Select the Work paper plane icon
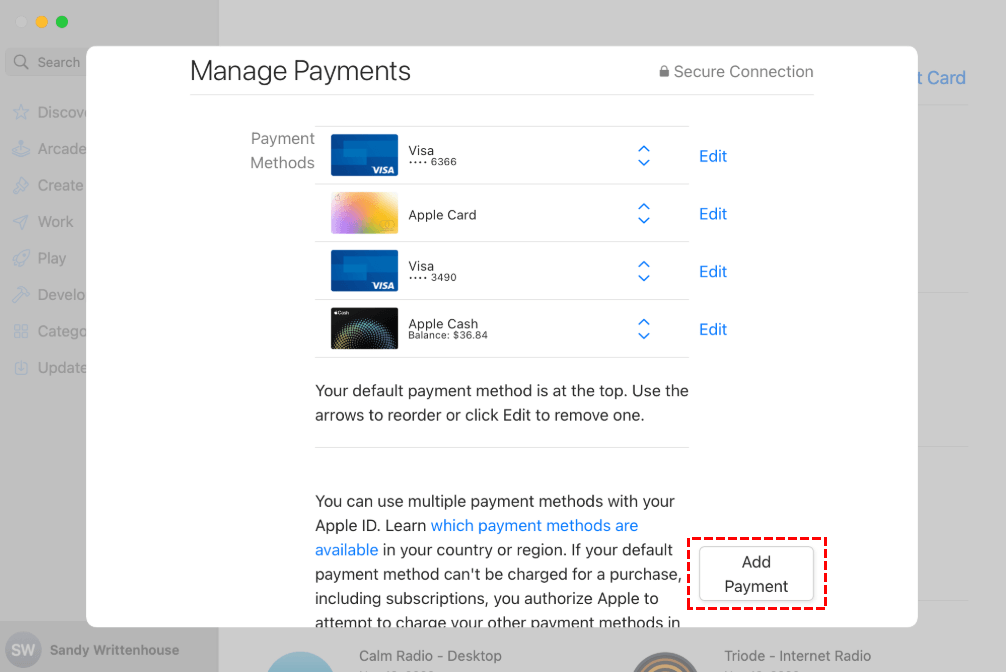The width and height of the screenshot is (1006, 672). (21, 222)
